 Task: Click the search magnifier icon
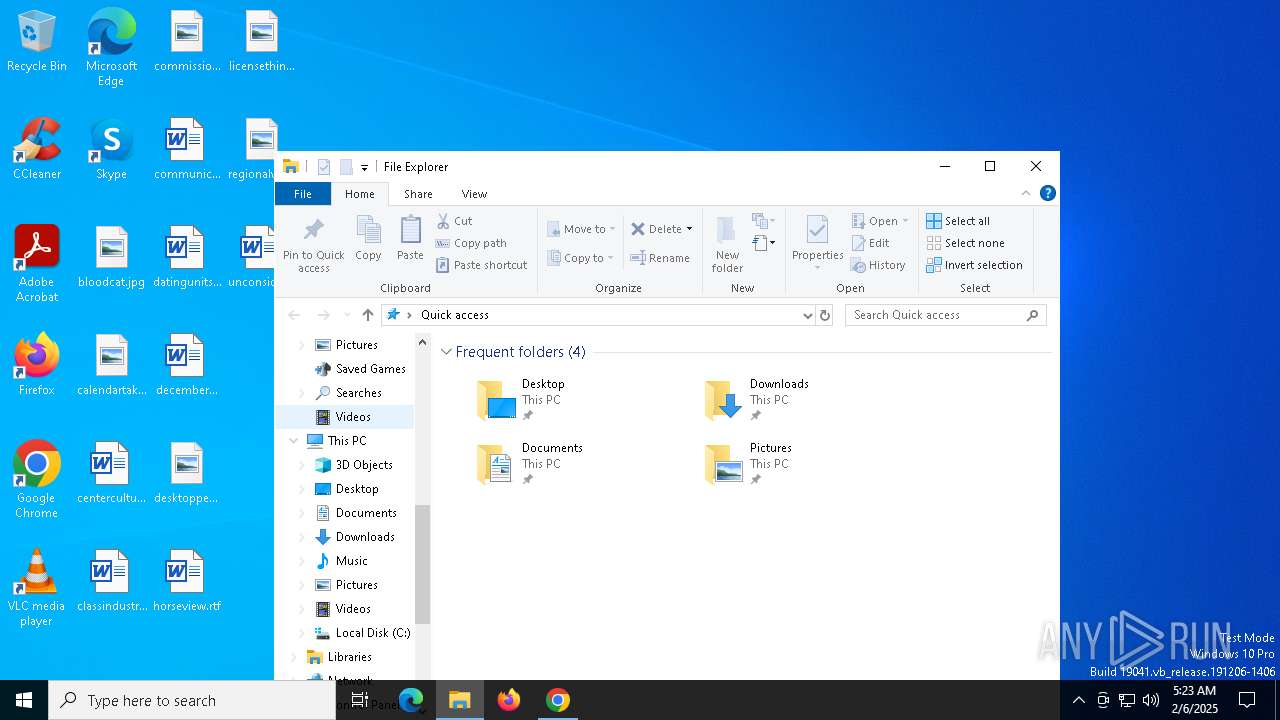point(1033,315)
